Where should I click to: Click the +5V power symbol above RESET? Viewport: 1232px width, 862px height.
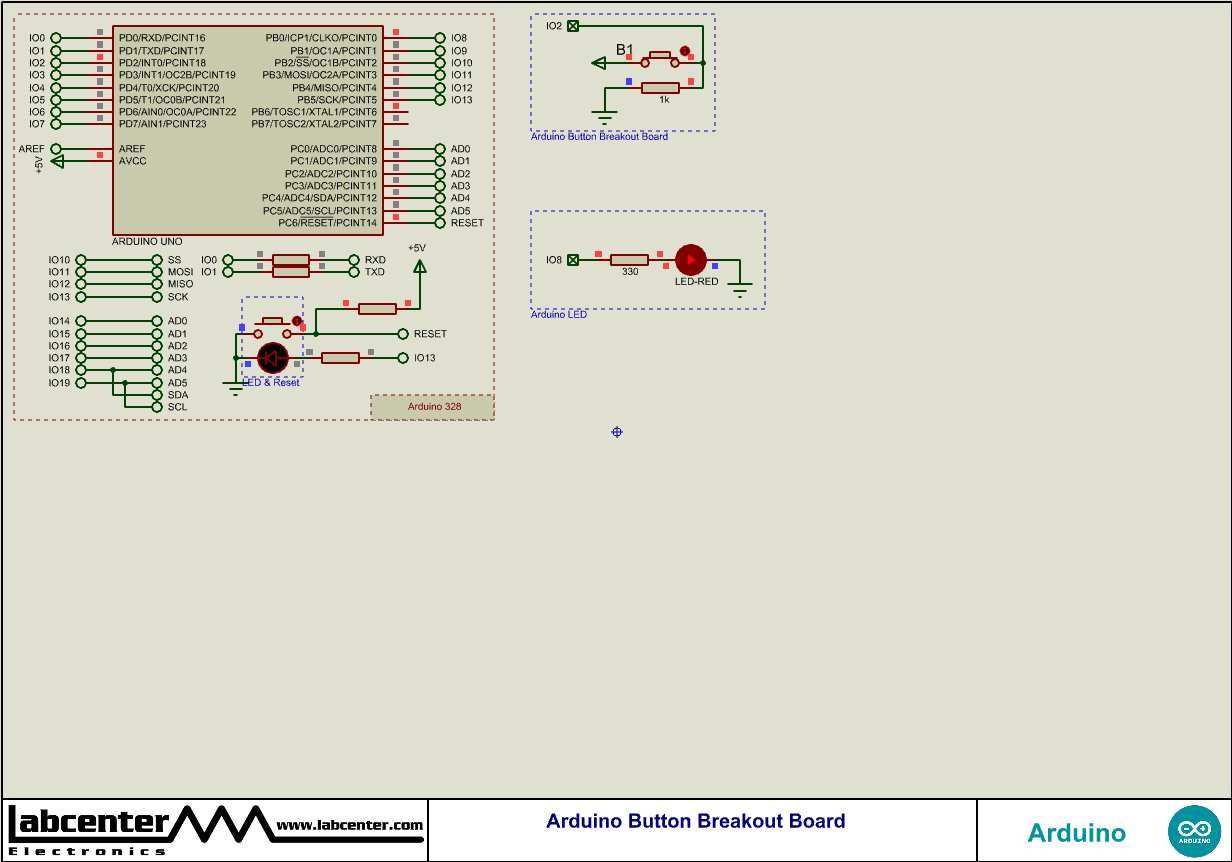[x=418, y=263]
